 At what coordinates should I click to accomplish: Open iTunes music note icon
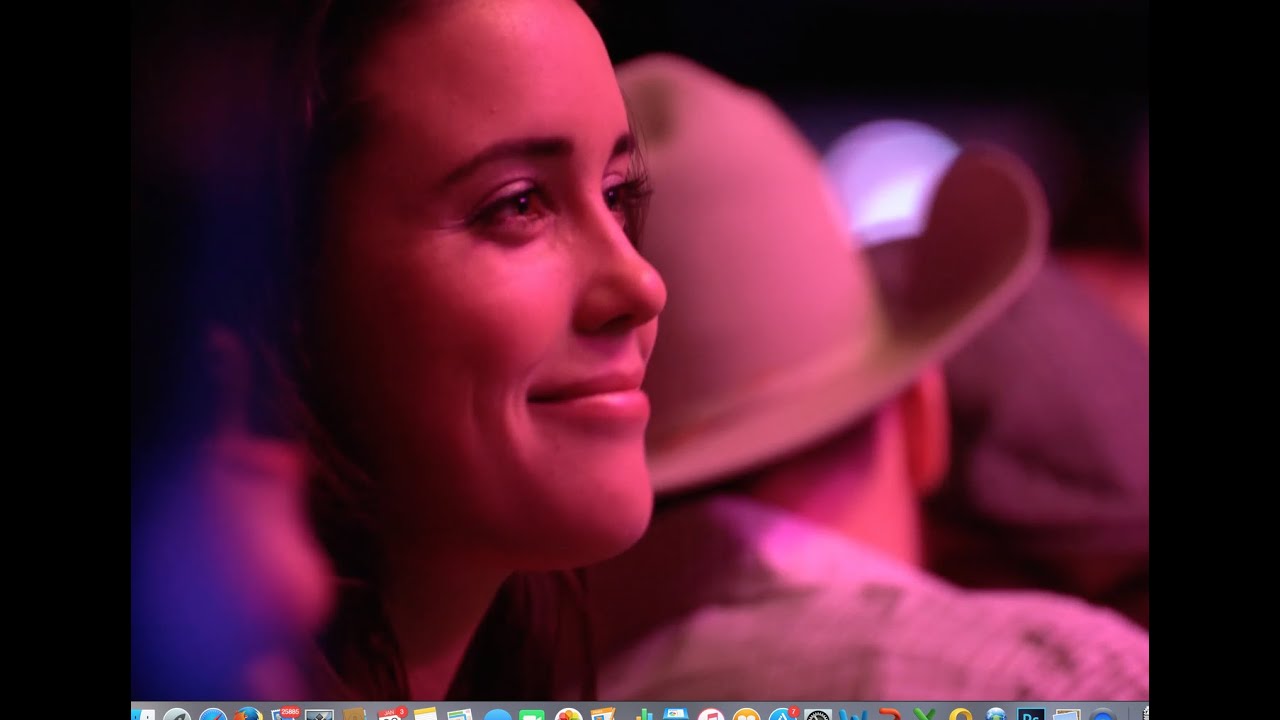coord(711,714)
